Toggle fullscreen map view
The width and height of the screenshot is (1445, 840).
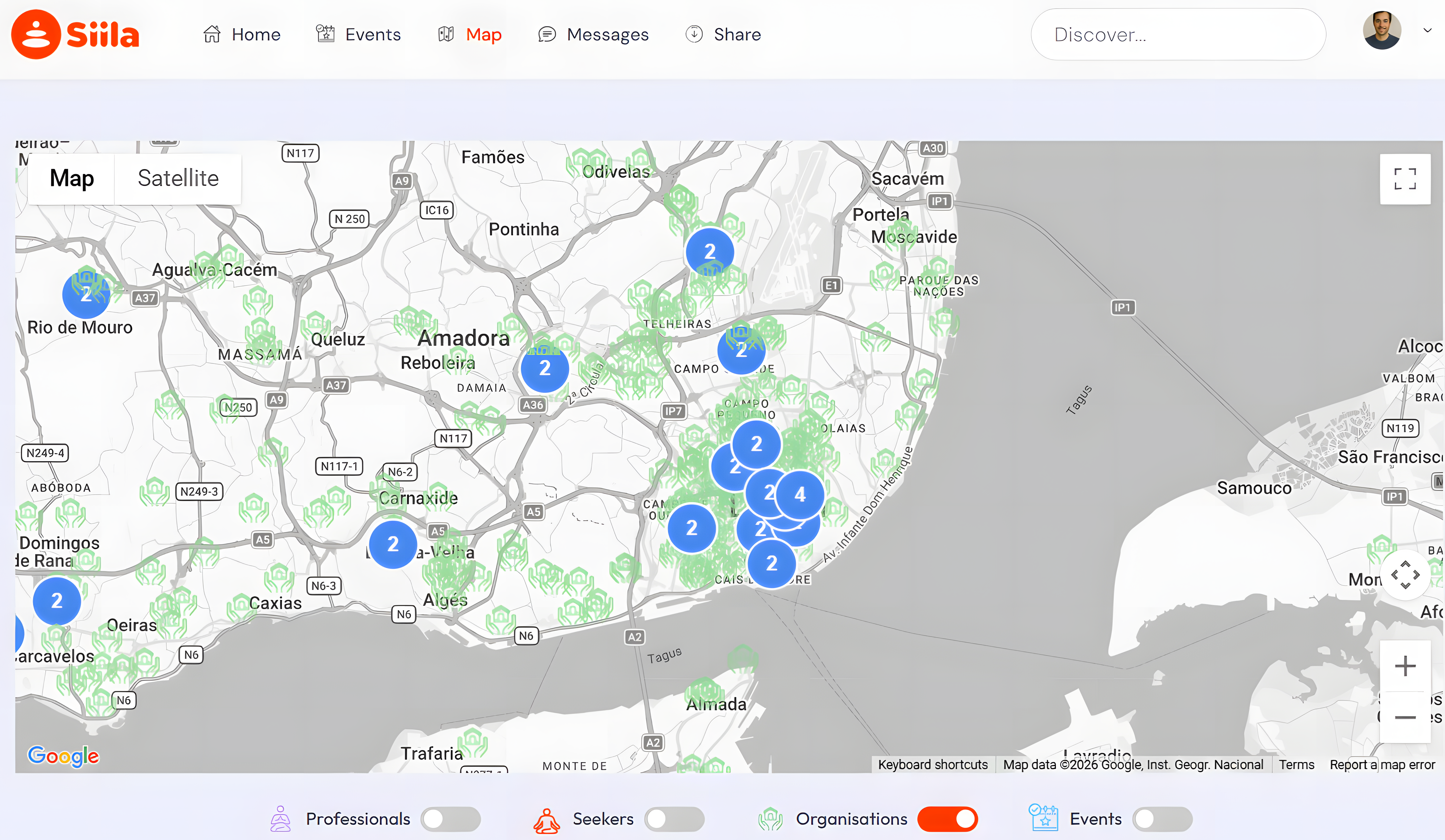pyautogui.click(x=1405, y=179)
